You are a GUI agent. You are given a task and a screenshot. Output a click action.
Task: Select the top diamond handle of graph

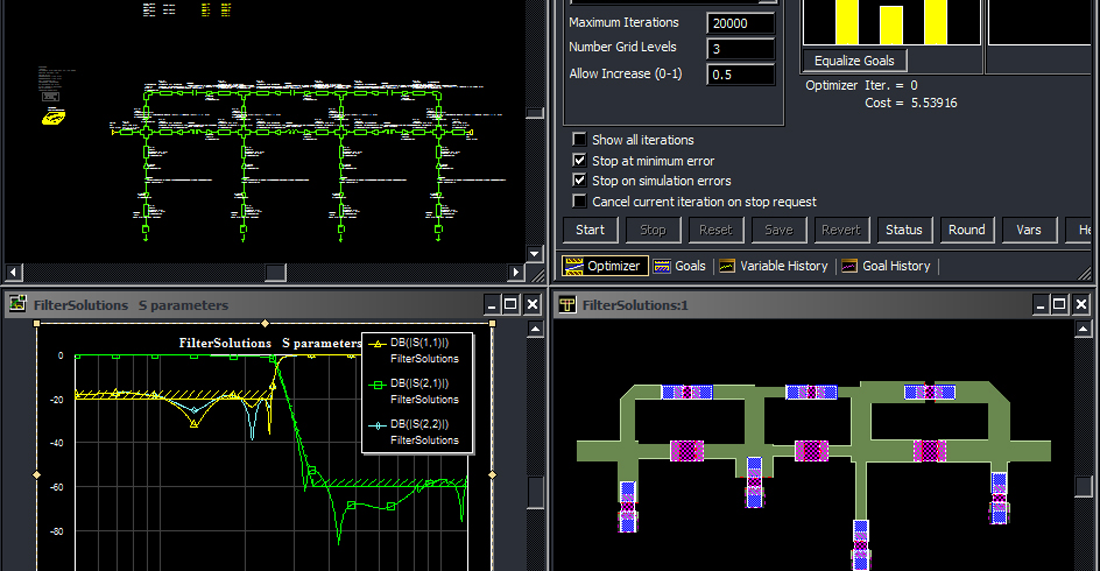coord(264,323)
